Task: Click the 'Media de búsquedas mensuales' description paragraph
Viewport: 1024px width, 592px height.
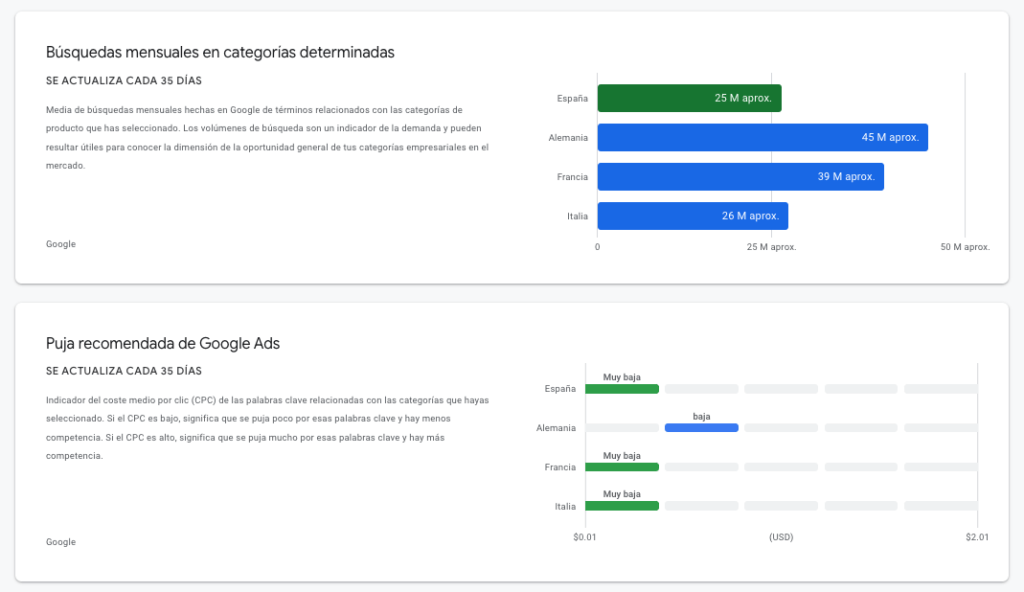Action: [x=267, y=138]
